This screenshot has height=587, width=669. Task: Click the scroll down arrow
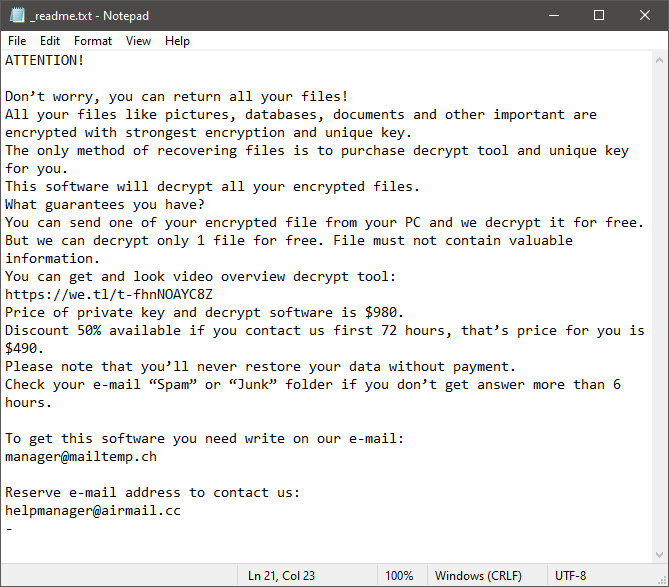point(658,553)
